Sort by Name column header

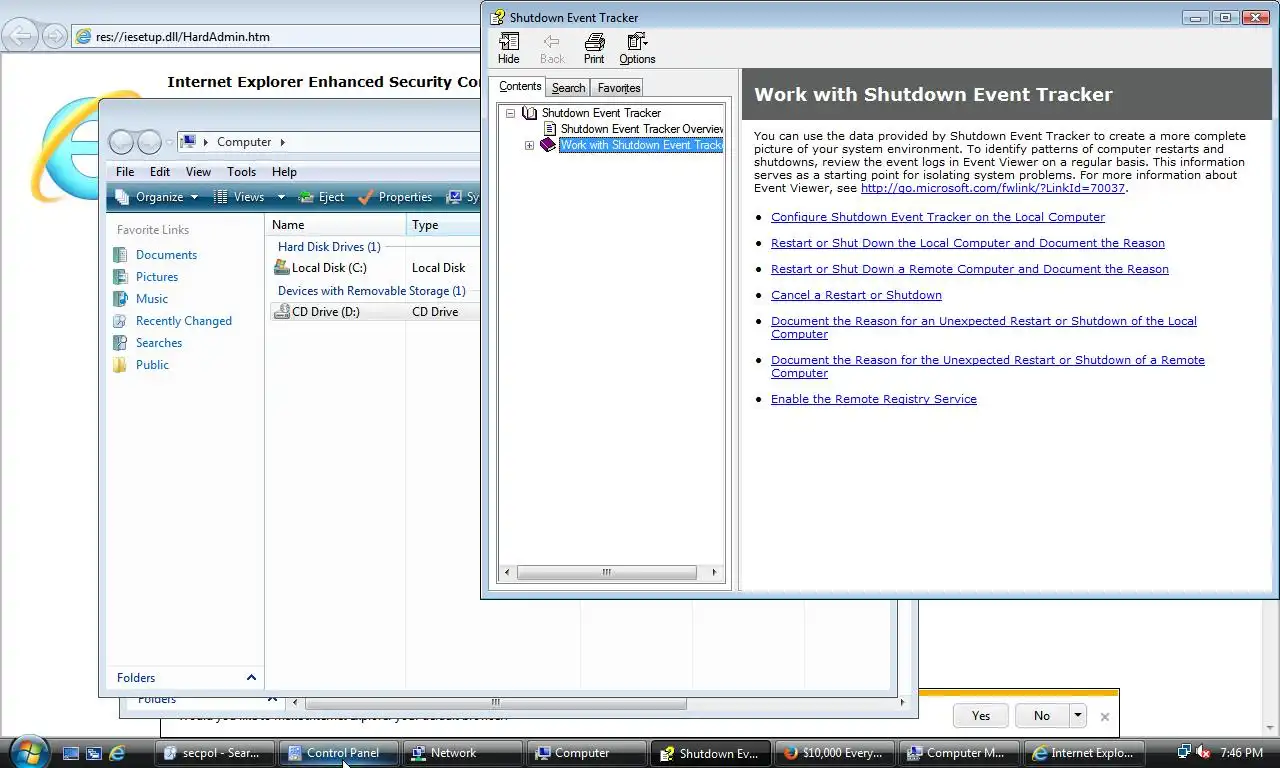pyautogui.click(x=336, y=225)
